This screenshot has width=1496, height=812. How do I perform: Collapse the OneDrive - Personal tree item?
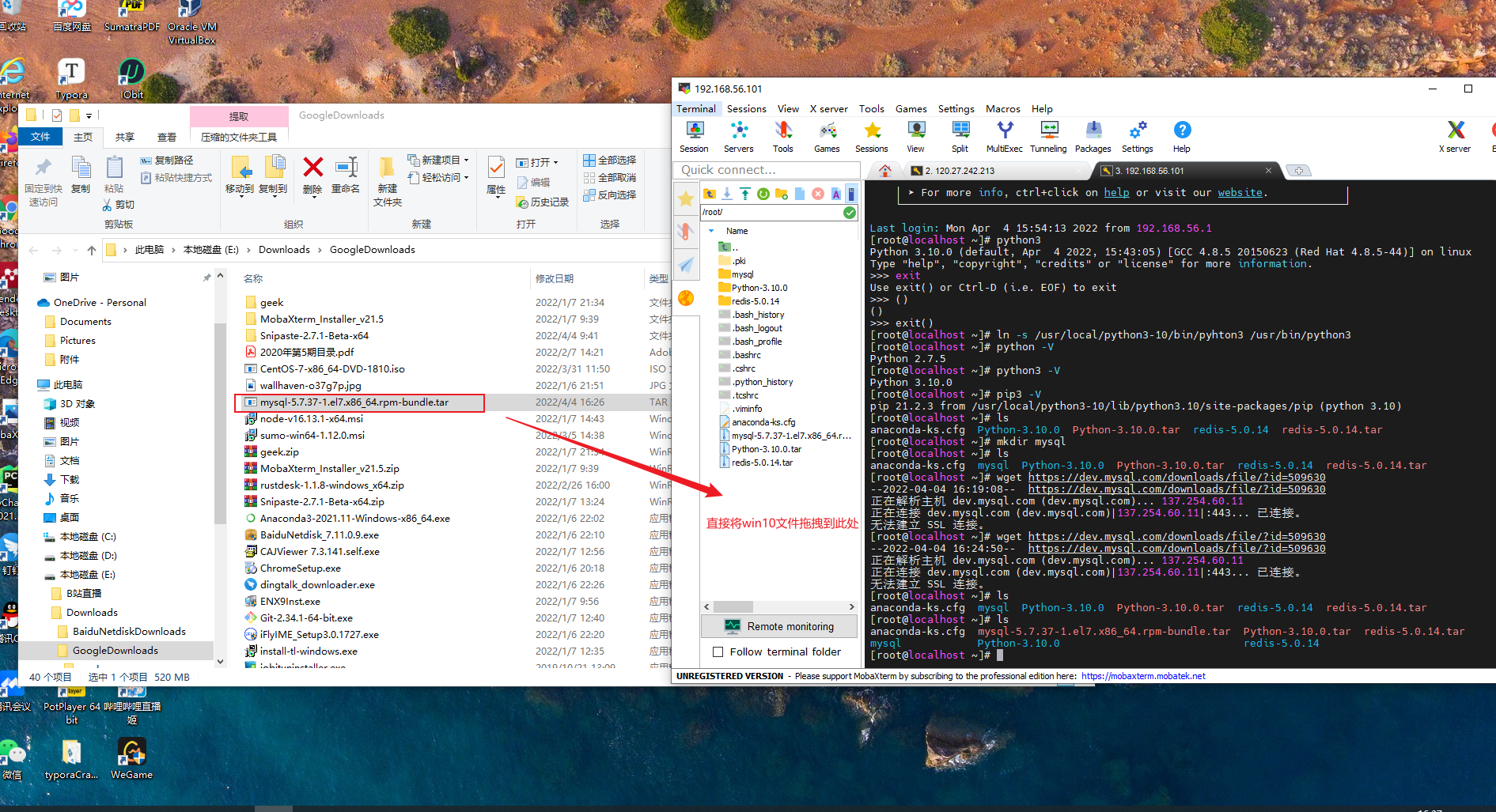[32, 302]
